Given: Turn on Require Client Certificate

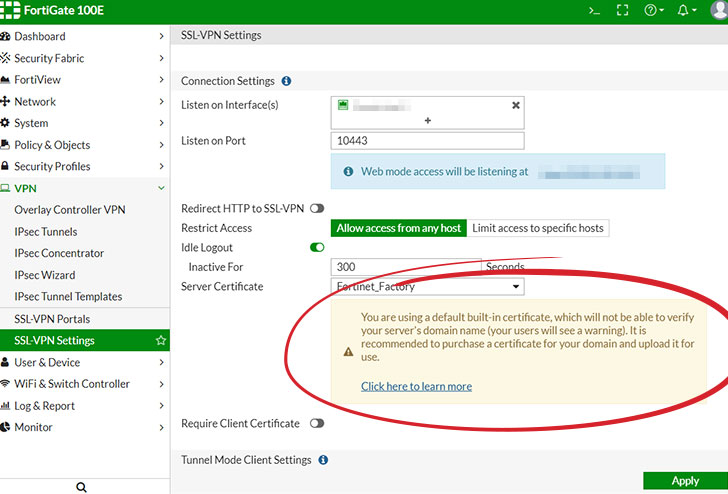Looking at the screenshot, I should (317, 423).
